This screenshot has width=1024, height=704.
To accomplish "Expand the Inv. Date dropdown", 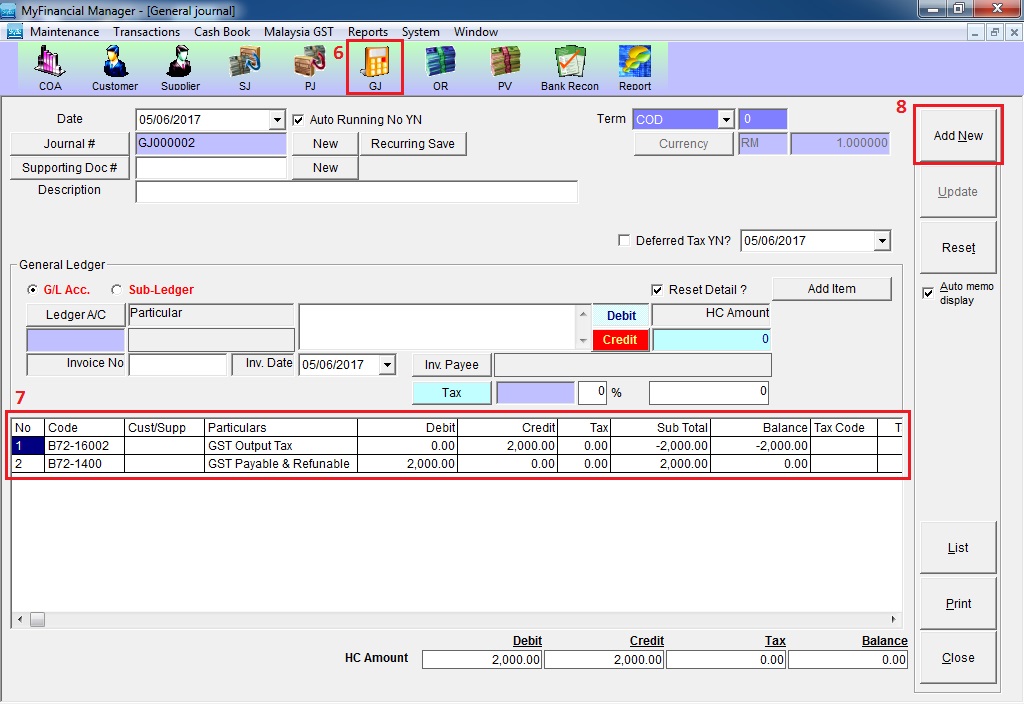I will point(387,366).
